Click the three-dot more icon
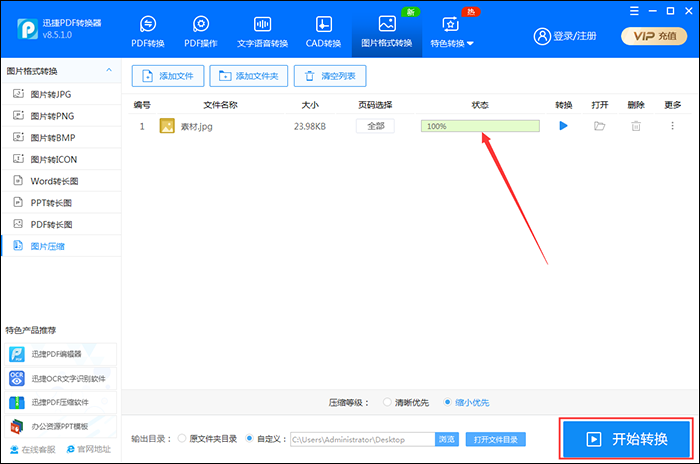Image resolution: width=700 pixels, height=464 pixels. [x=672, y=126]
